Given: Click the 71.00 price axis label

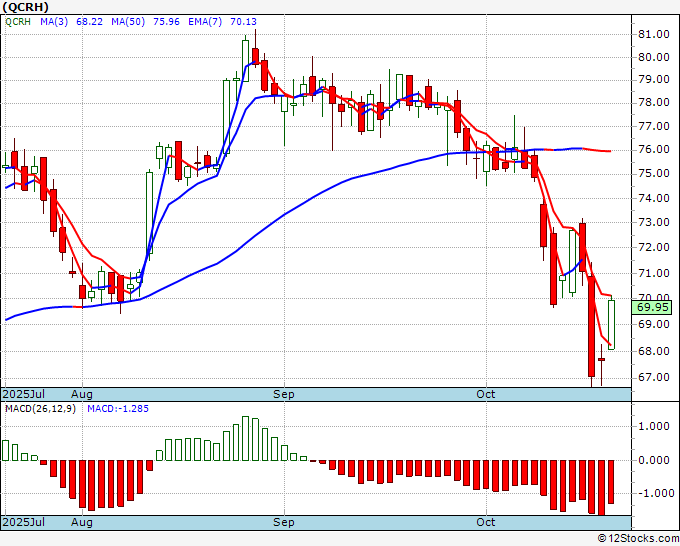Looking at the screenshot, I should (654, 273).
